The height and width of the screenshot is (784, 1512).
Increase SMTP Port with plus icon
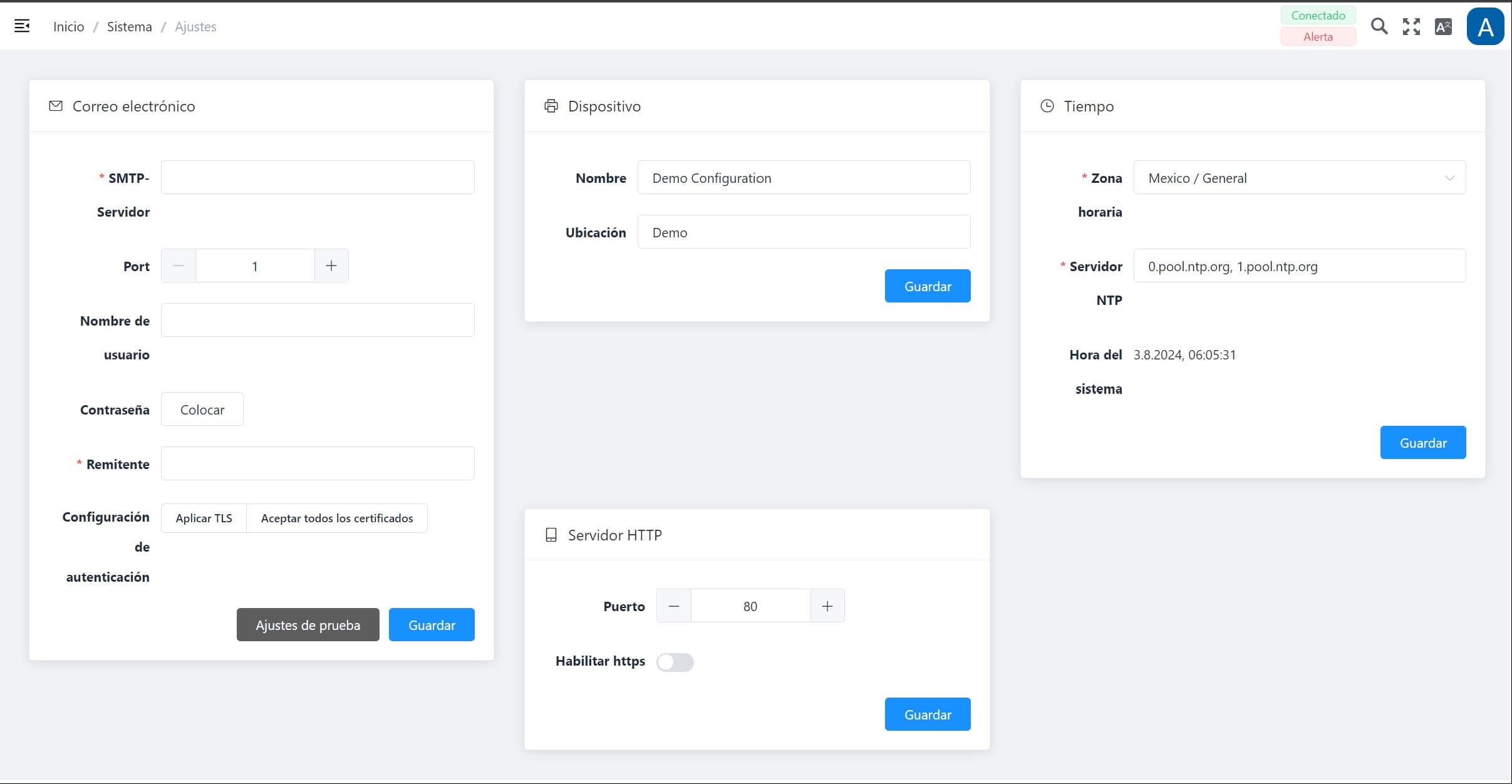pos(331,266)
